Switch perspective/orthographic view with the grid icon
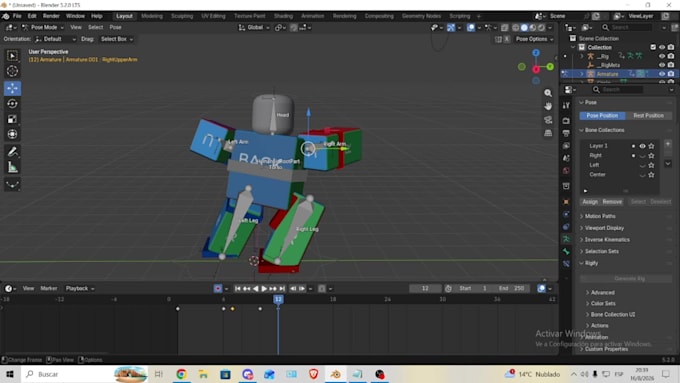Viewport: 680px width, 383px height. tap(548, 133)
